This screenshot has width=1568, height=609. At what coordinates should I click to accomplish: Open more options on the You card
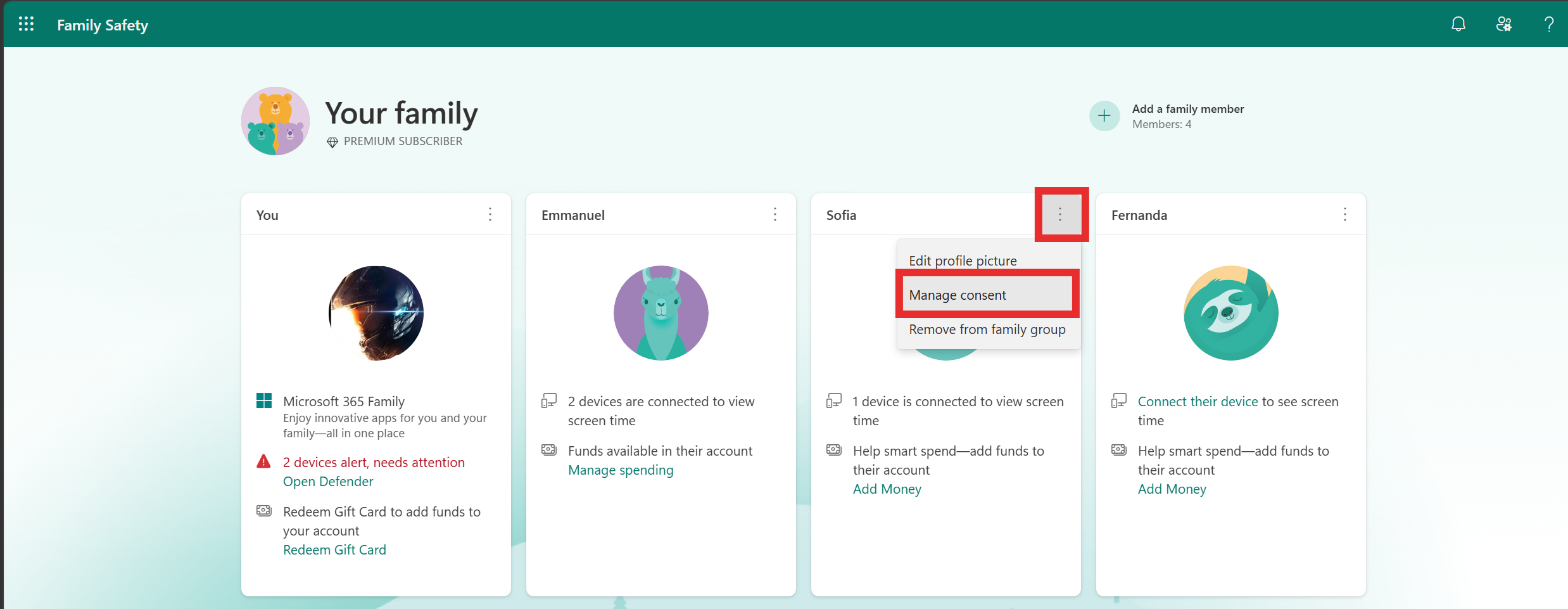(490, 214)
